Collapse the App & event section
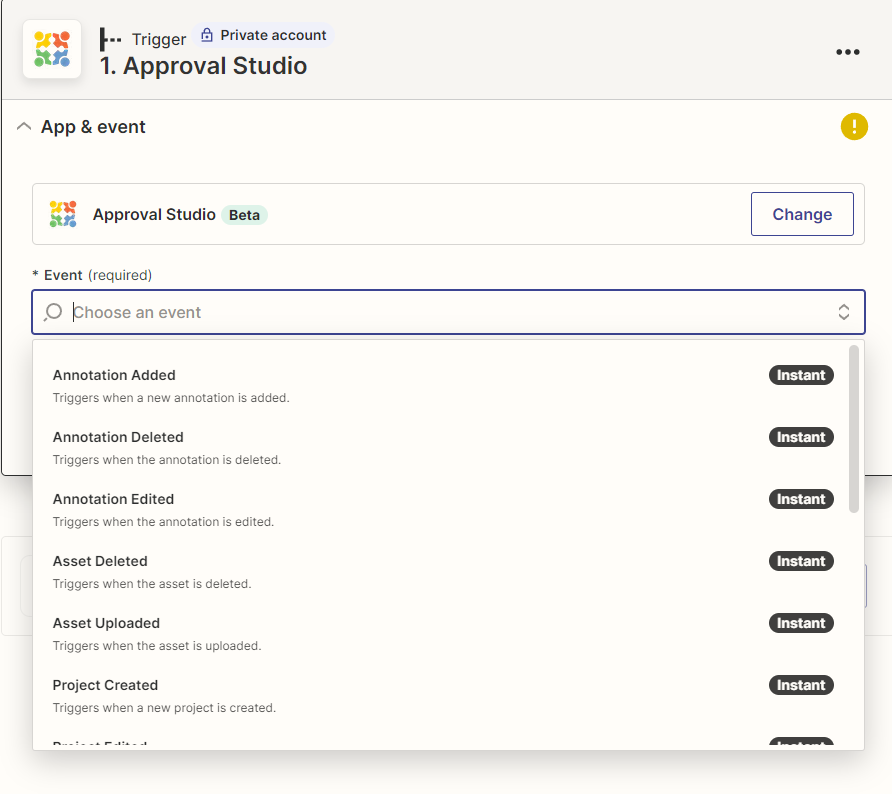This screenshot has height=794, width=892. pyautogui.click(x=25, y=127)
